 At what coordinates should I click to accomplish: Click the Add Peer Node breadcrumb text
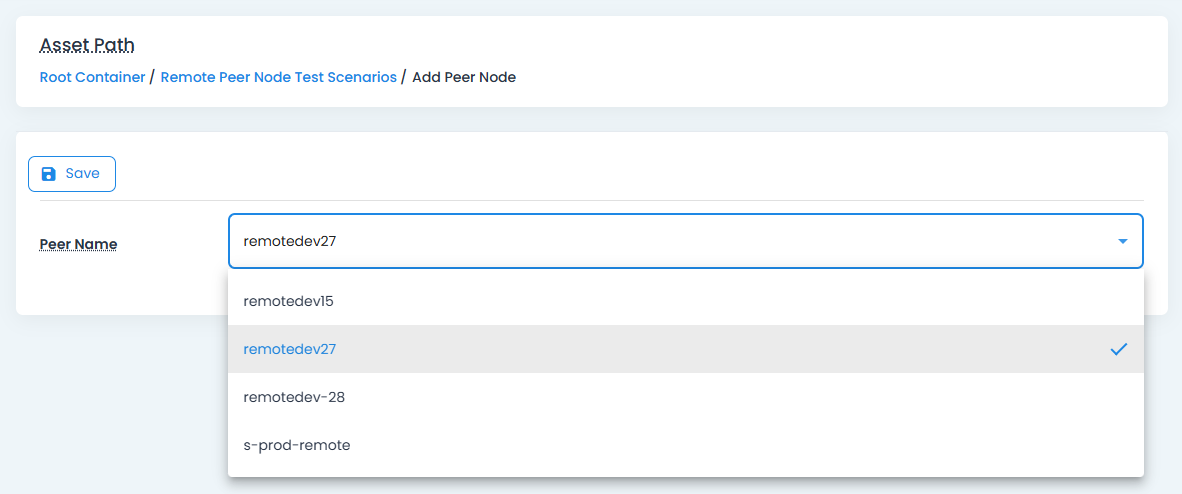point(464,77)
